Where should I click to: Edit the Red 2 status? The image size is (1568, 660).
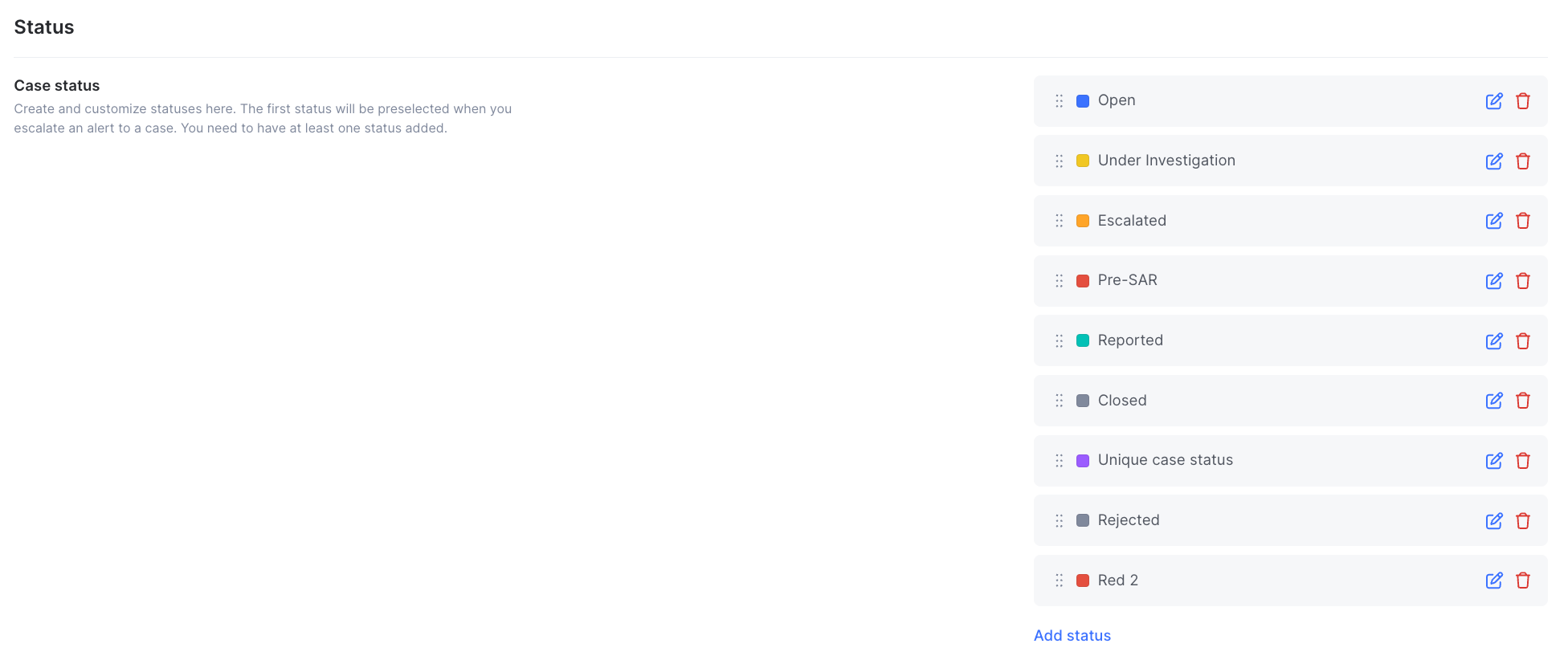pos(1494,581)
